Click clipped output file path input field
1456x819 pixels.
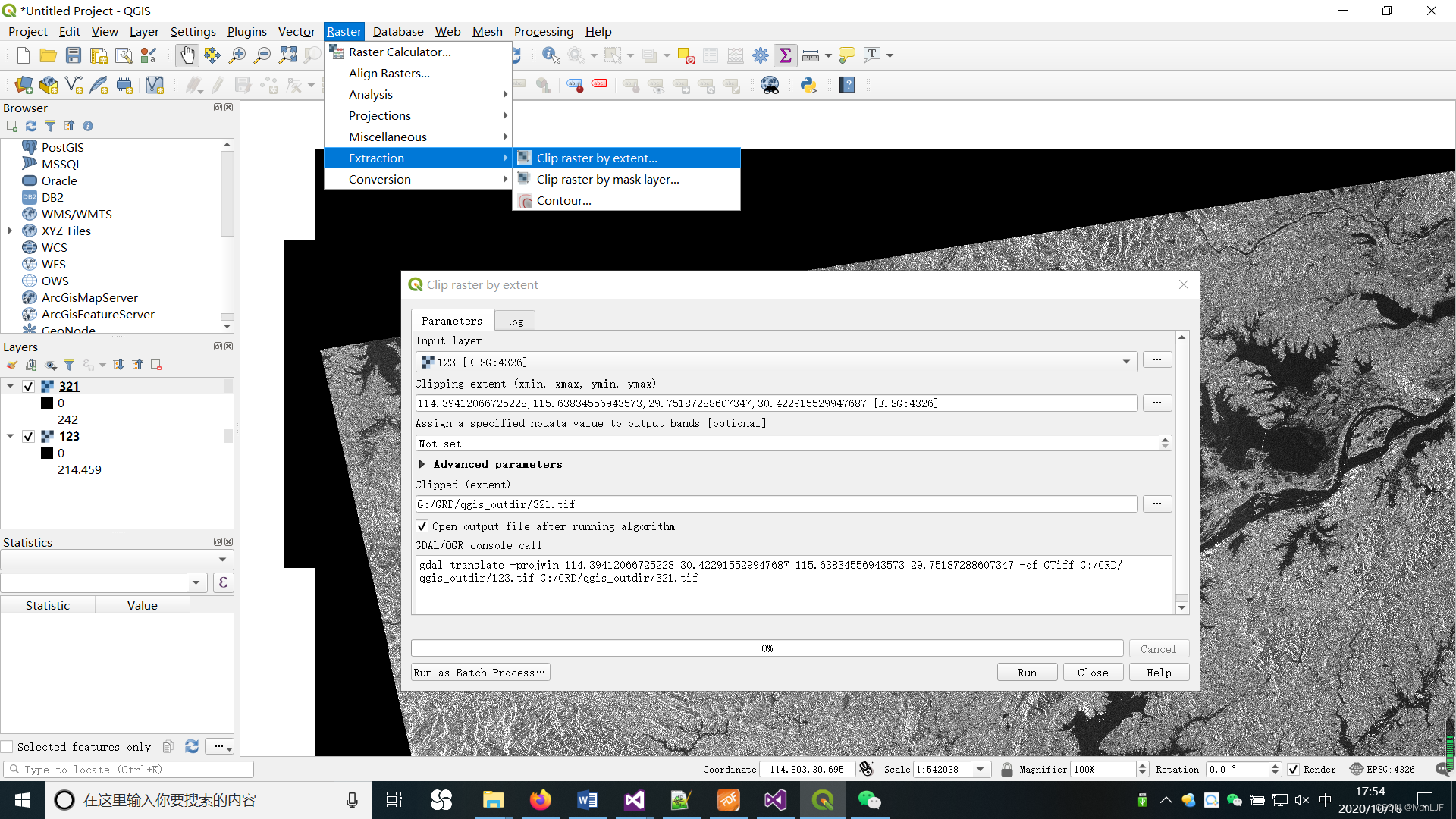(775, 504)
